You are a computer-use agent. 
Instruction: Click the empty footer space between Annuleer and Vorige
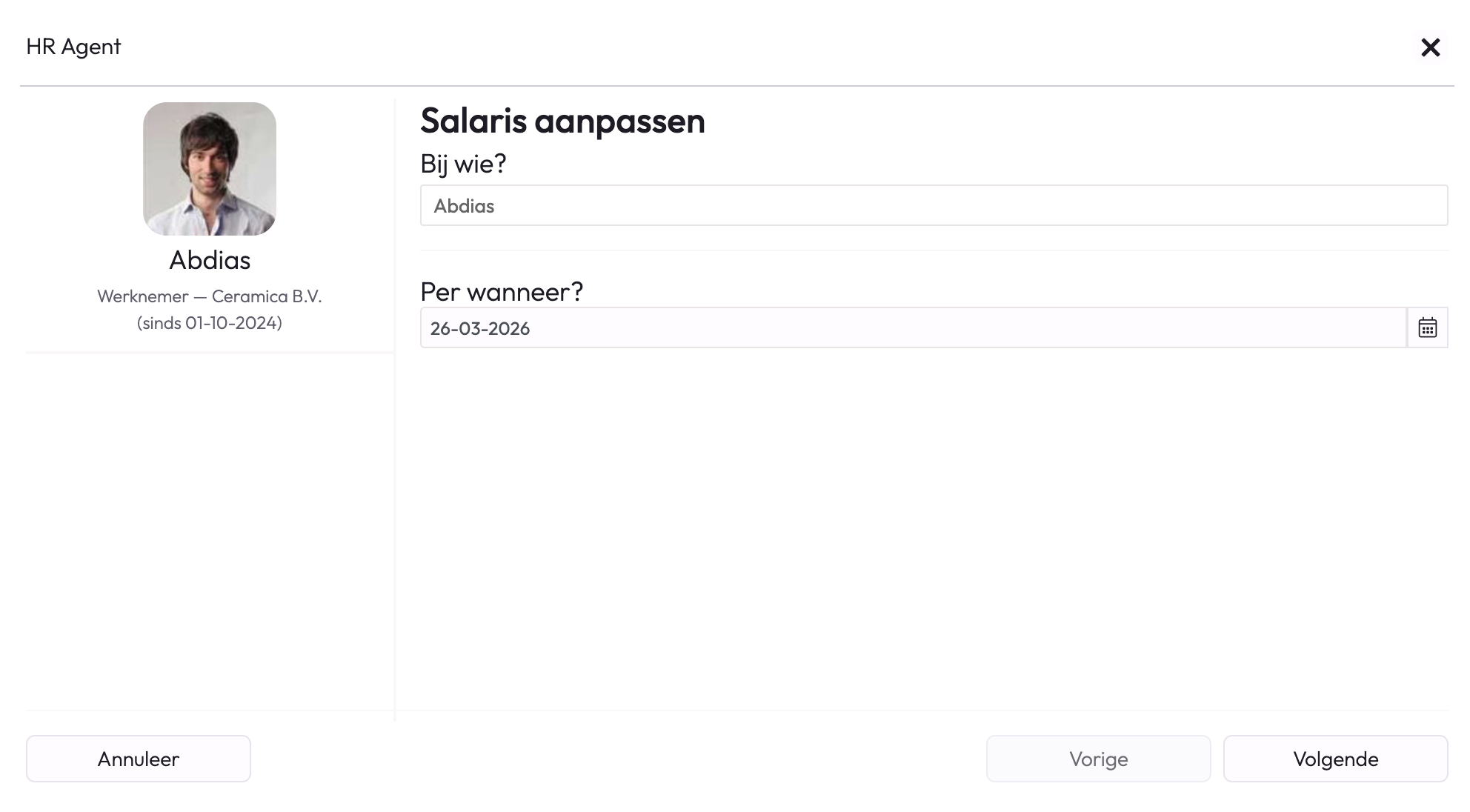[615, 759]
